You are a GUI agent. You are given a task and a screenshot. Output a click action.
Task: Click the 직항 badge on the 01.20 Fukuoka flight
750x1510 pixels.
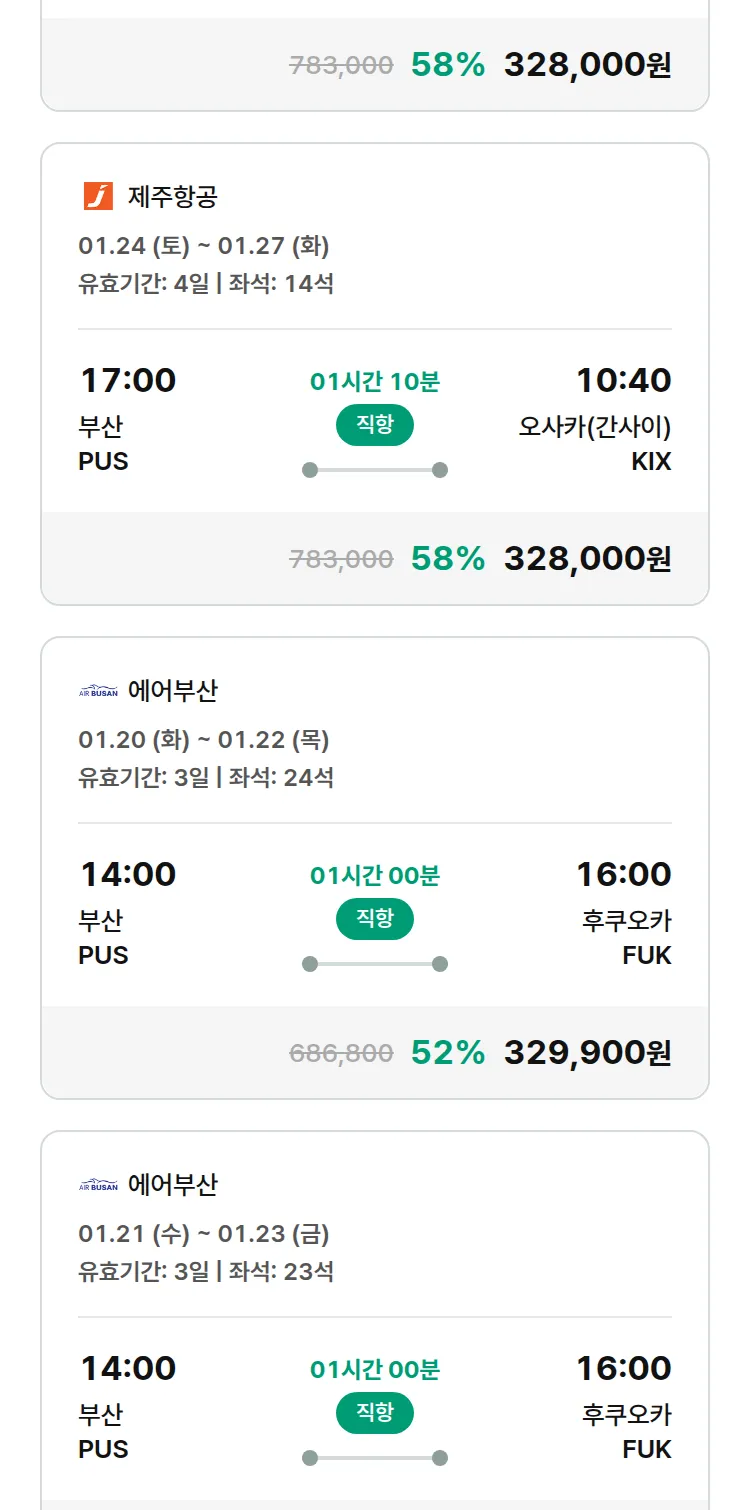375,919
